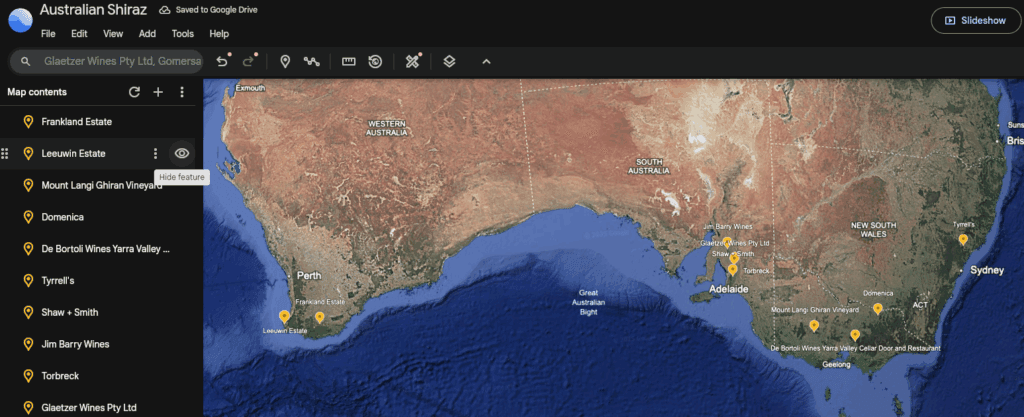
Task: Select the Add placemark tool
Action: coord(285,61)
